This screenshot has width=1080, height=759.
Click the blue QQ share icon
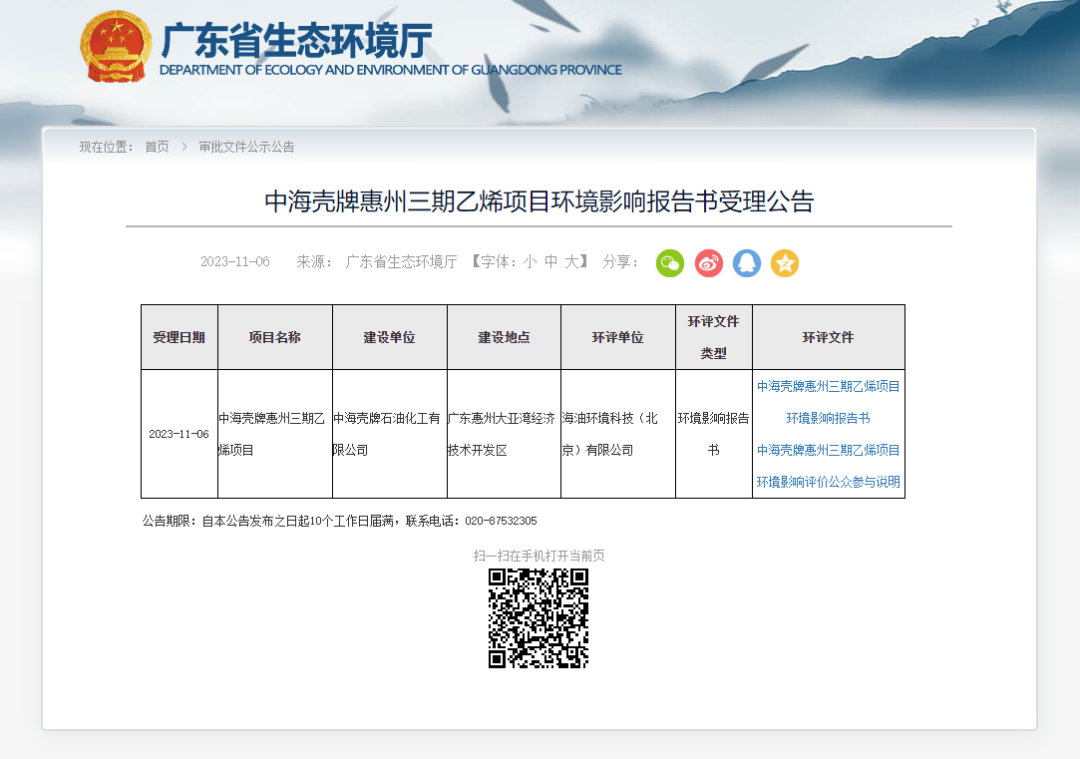[x=746, y=263]
